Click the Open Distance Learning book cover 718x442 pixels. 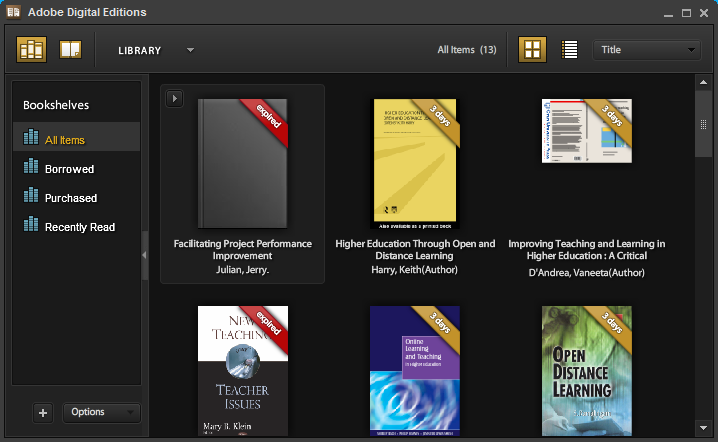[x=587, y=370]
